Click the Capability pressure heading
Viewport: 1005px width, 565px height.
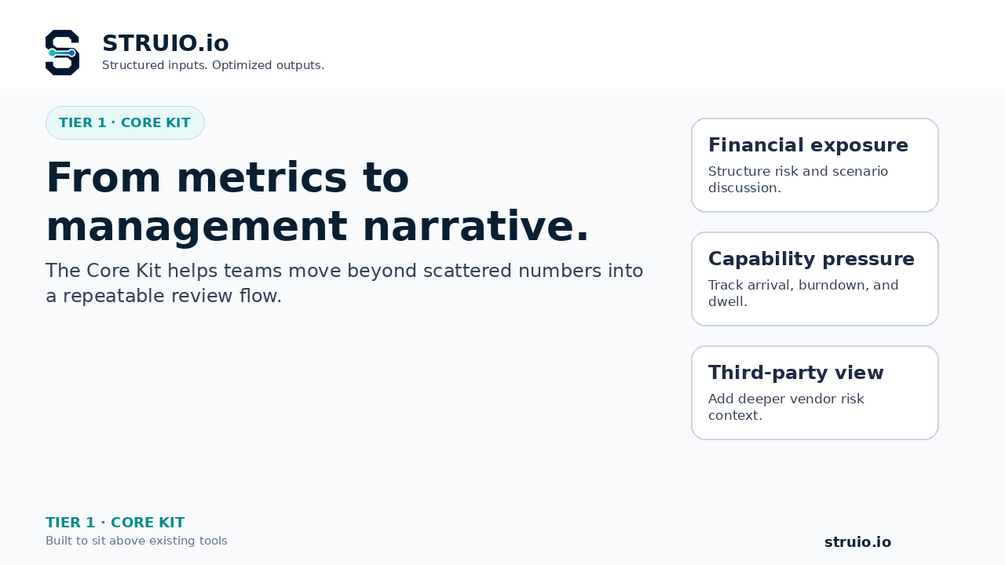pyautogui.click(x=811, y=259)
